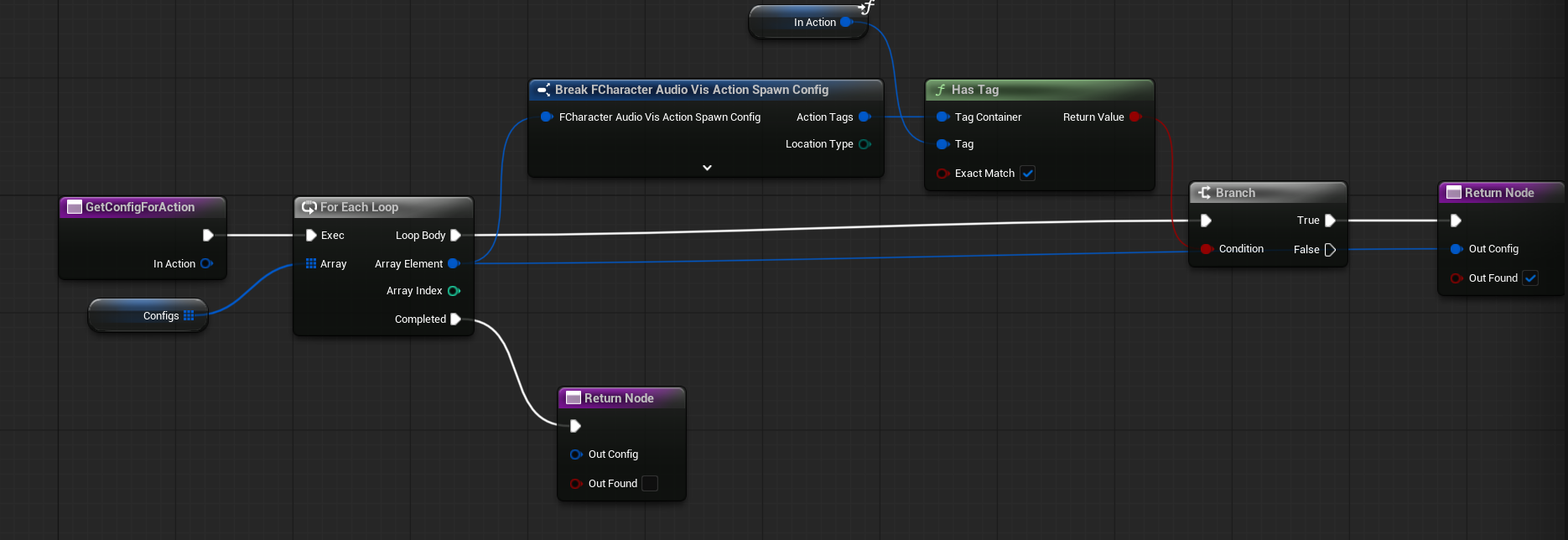Image resolution: width=1568 pixels, height=540 pixels.
Task: Click the Has Tag Return Value pin
Action: [1135, 117]
